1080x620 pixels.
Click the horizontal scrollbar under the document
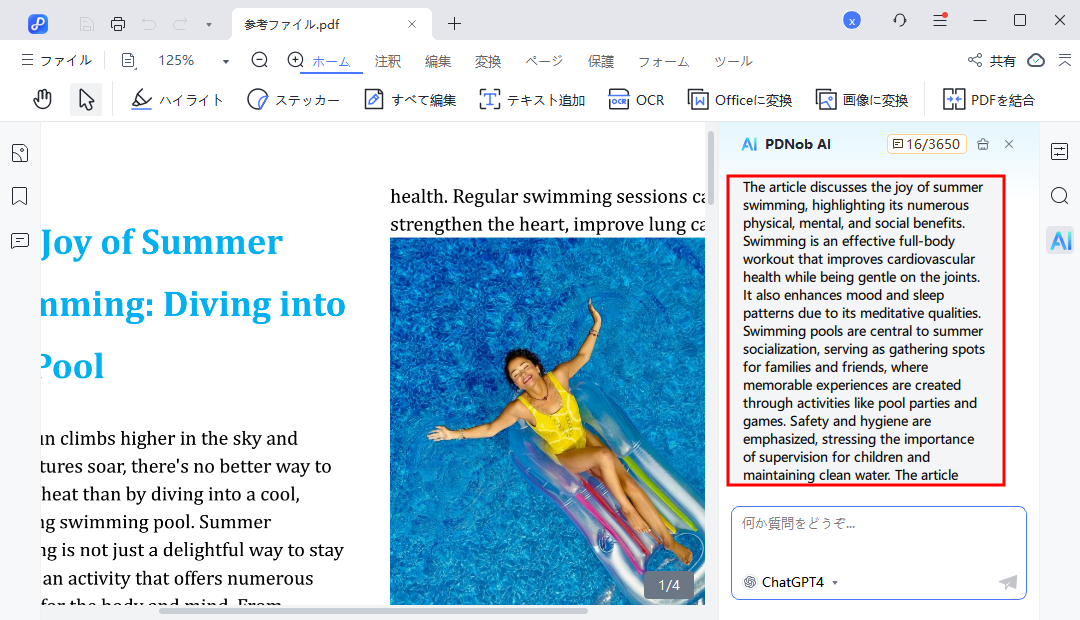click(372, 610)
